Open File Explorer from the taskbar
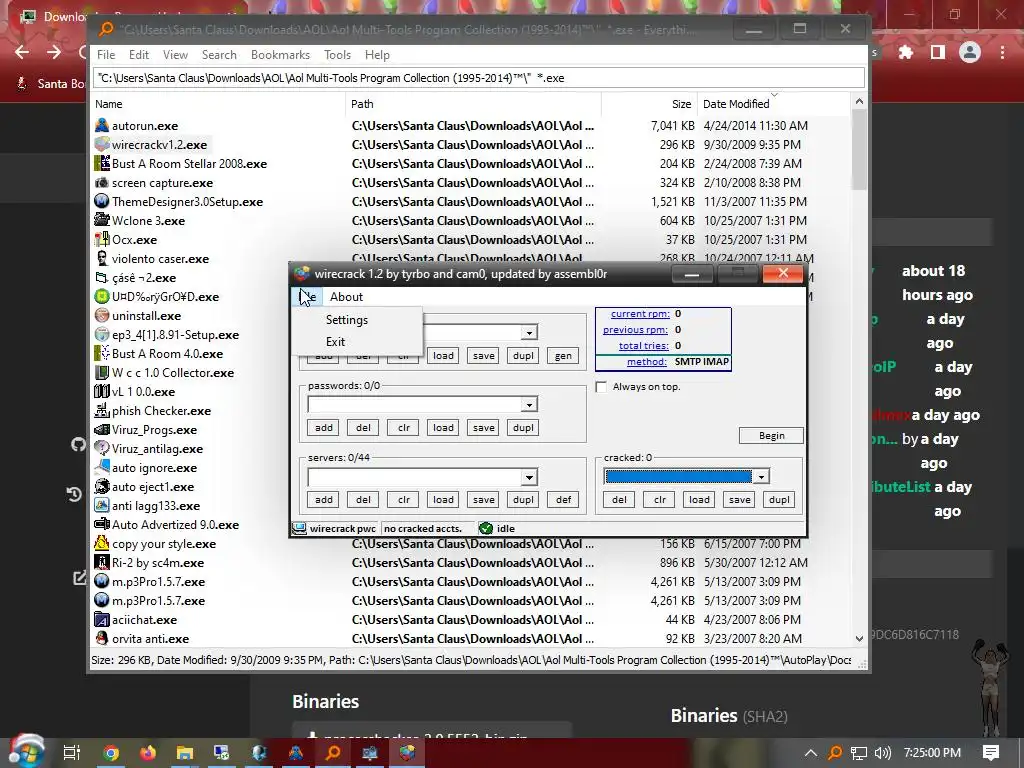This screenshot has height=768, width=1024. coord(185,753)
